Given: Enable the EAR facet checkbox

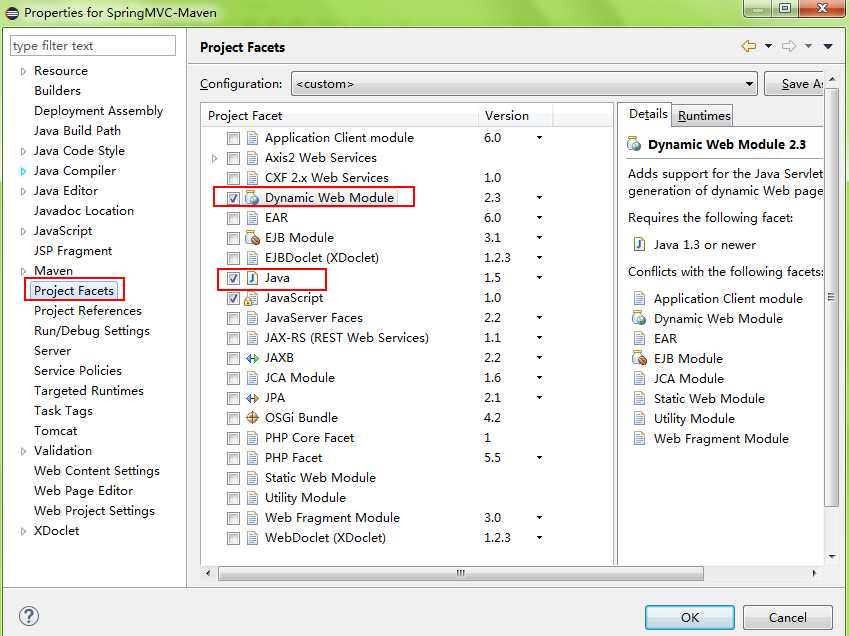Looking at the screenshot, I should [x=233, y=218].
